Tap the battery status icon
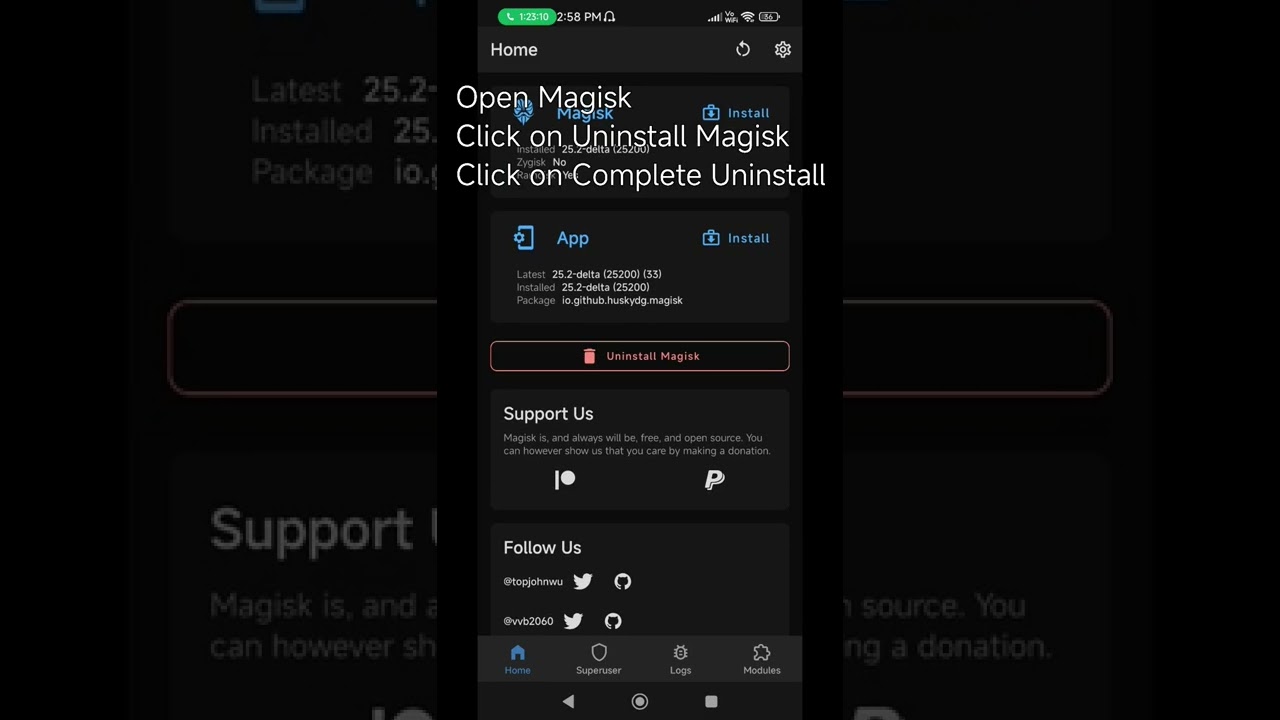 [769, 17]
